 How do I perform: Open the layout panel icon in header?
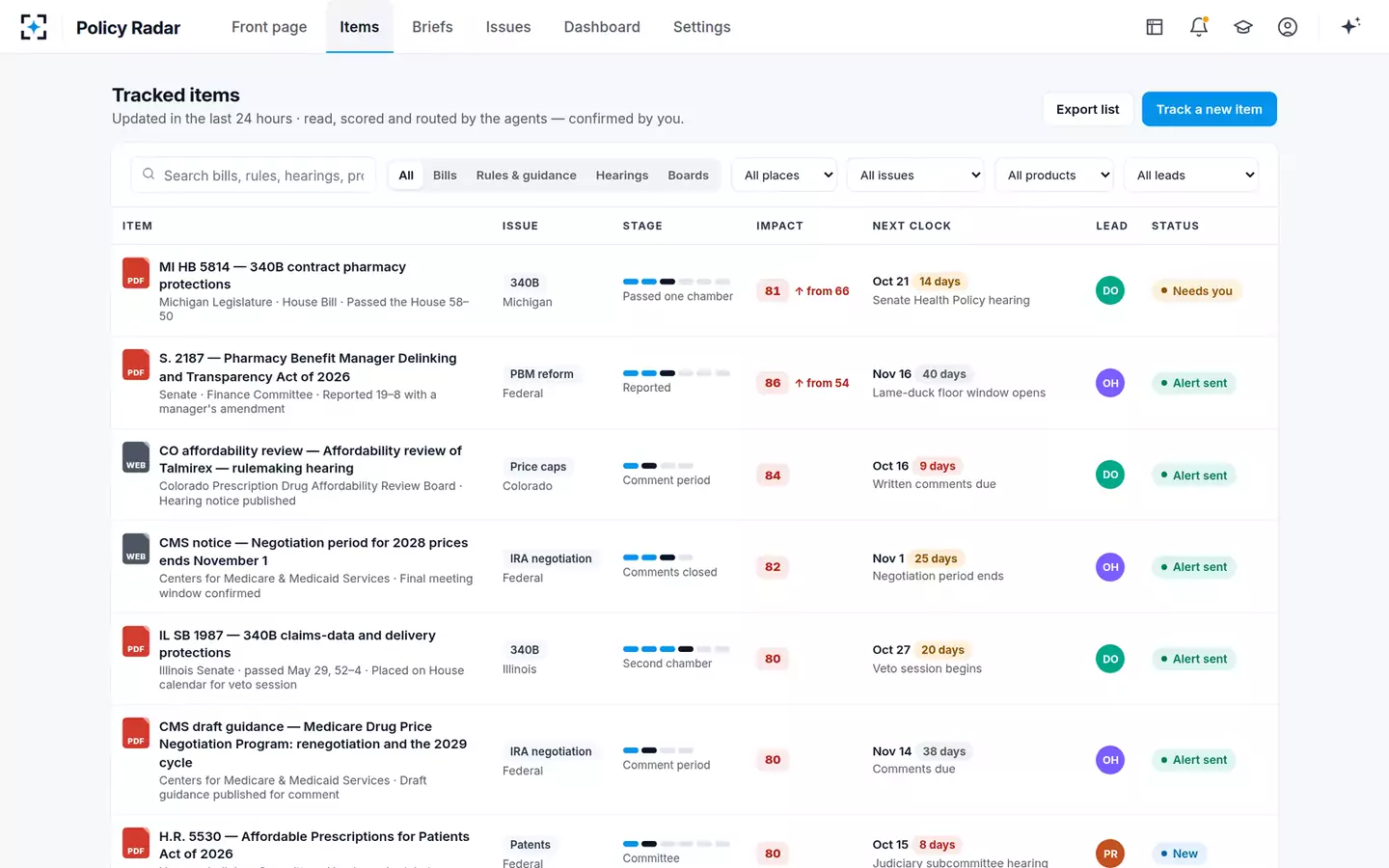[x=1155, y=27]
